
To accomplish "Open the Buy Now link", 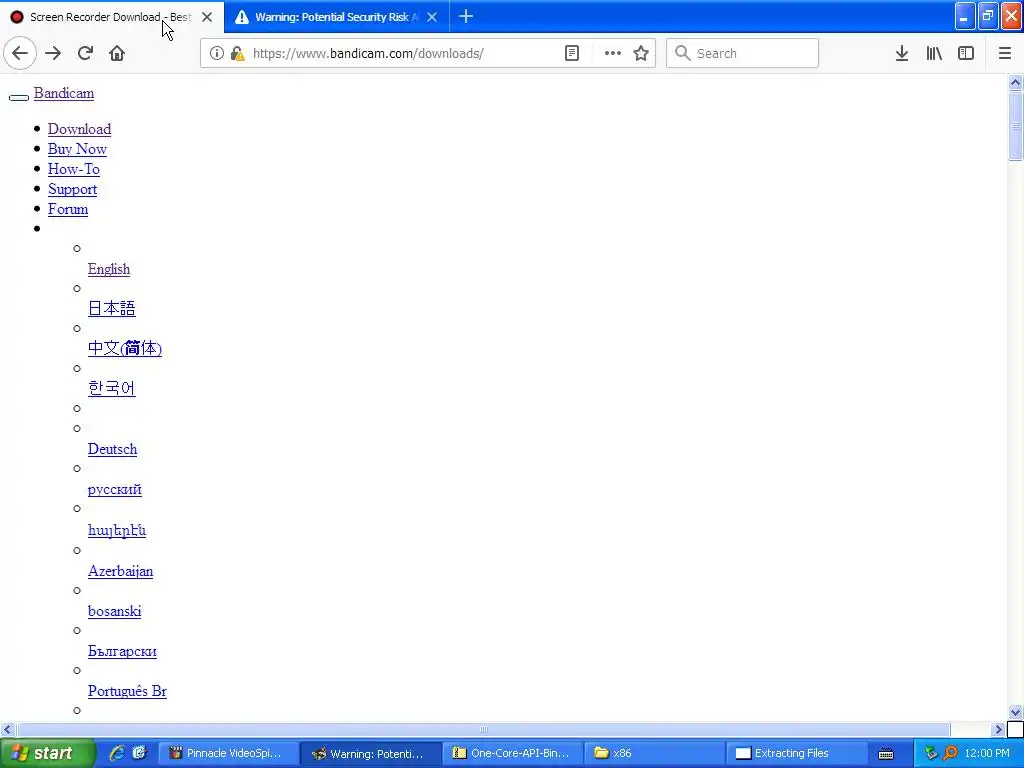I will point(77,150).
